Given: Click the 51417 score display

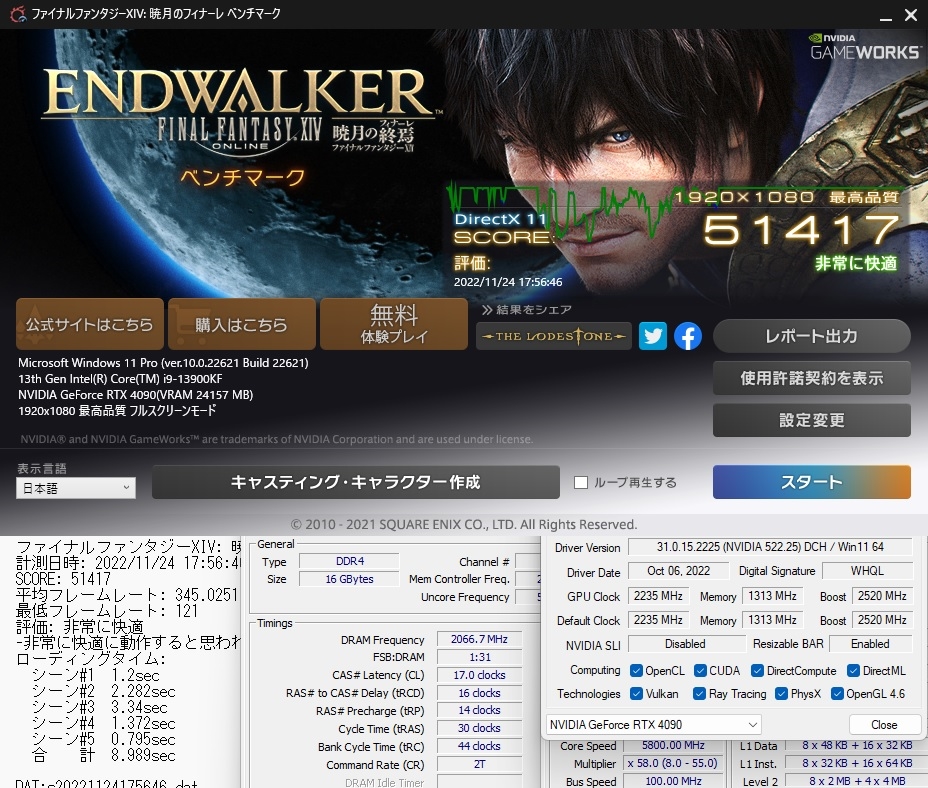Looking at the screenshot, I should (802, 230).
